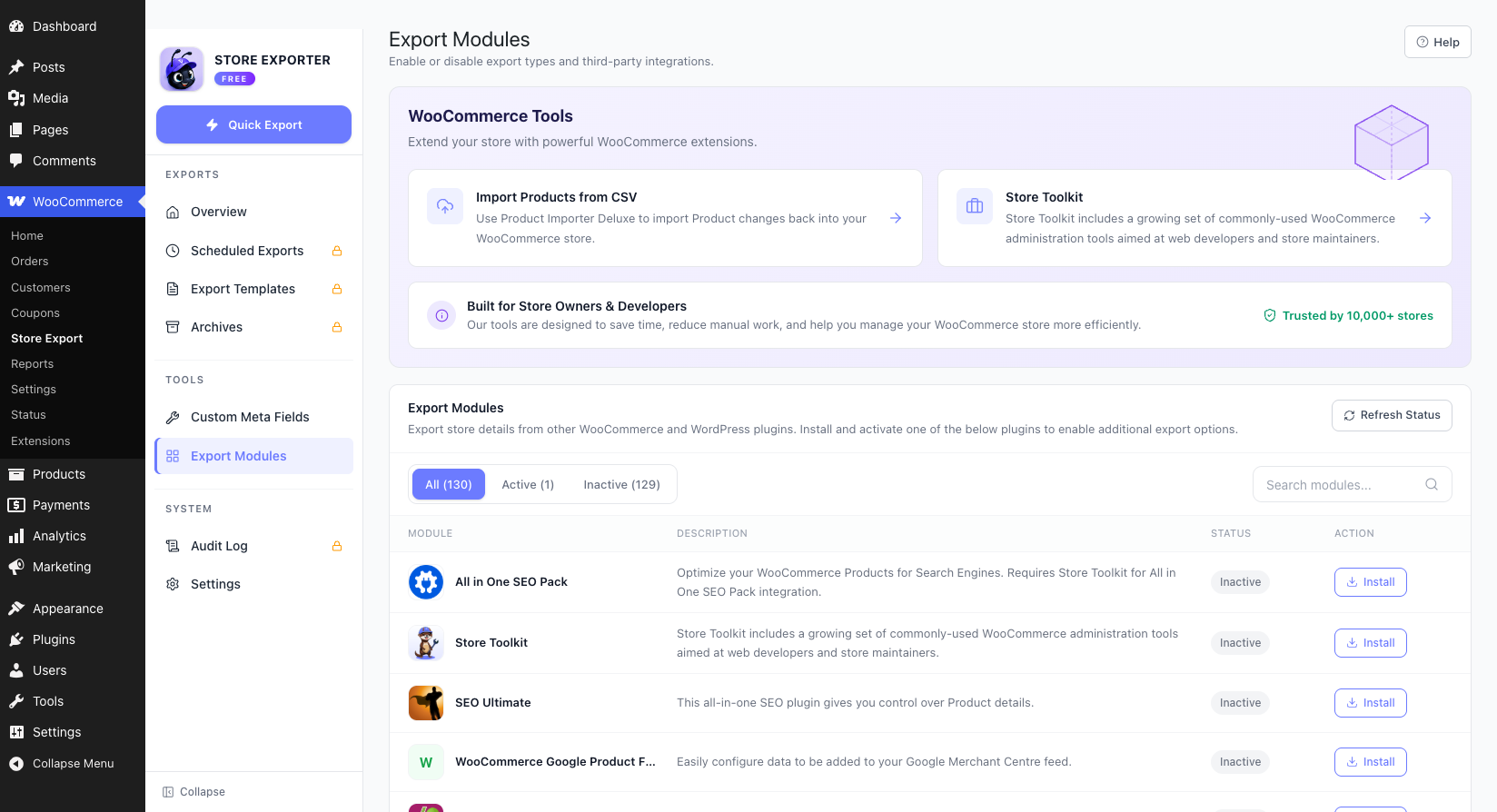Click the Built for Store Owners info icon
1497x812 pixels.
[x=441, y=315]
